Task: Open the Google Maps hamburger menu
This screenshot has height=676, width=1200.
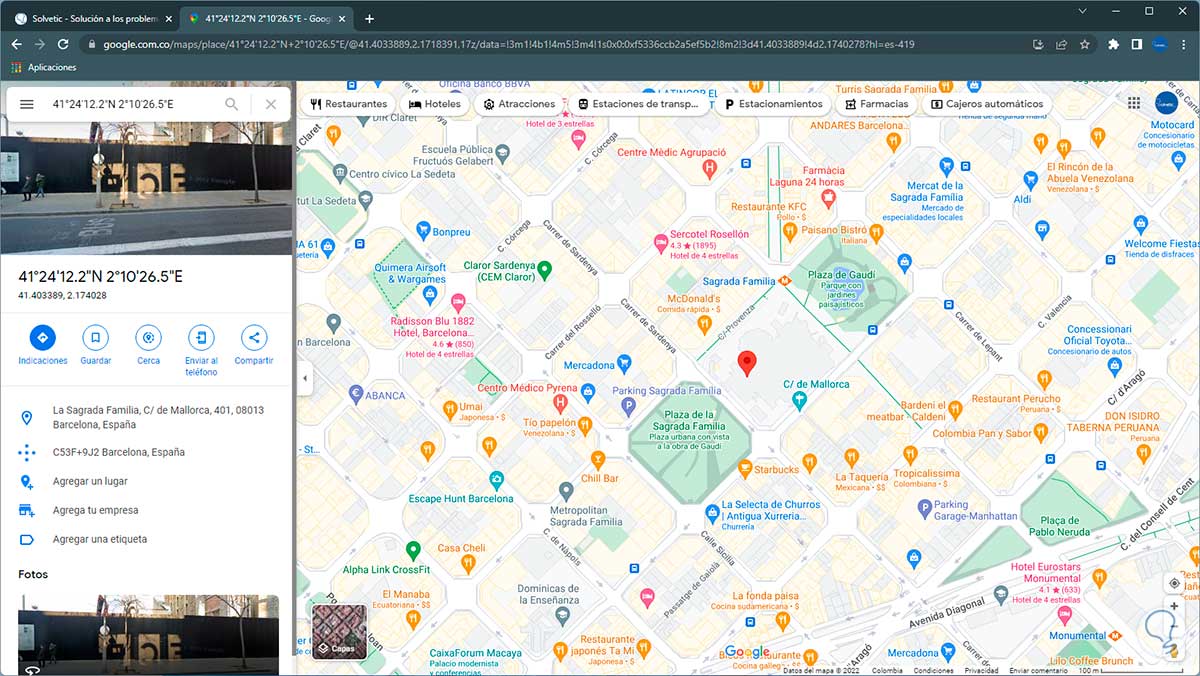Action: (27, 104)
